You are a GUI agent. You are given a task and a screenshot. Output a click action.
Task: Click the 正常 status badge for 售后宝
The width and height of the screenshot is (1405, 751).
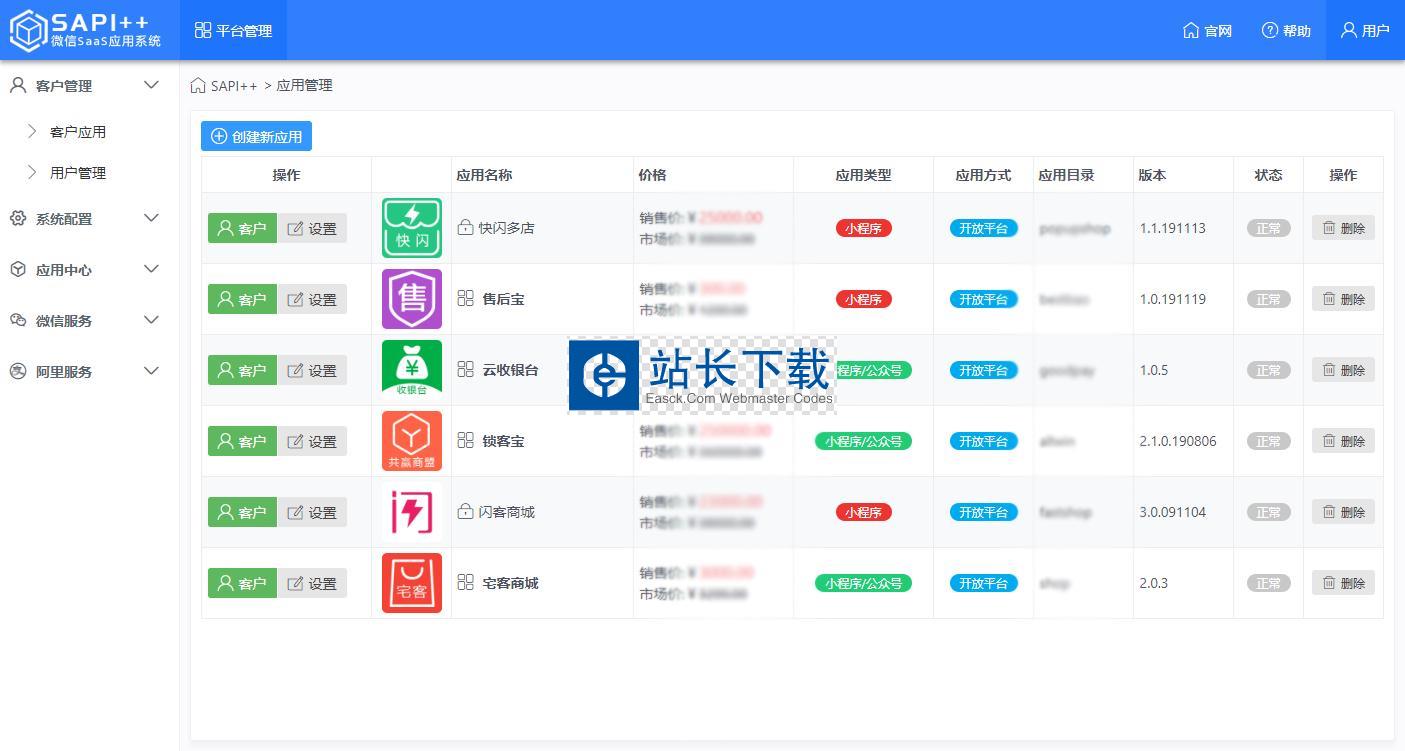pos(1267,298)
